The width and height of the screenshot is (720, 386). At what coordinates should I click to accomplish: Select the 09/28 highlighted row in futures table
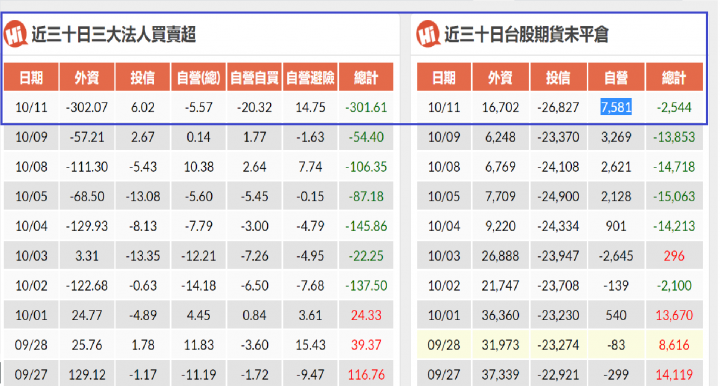click(x=560, y=345)
